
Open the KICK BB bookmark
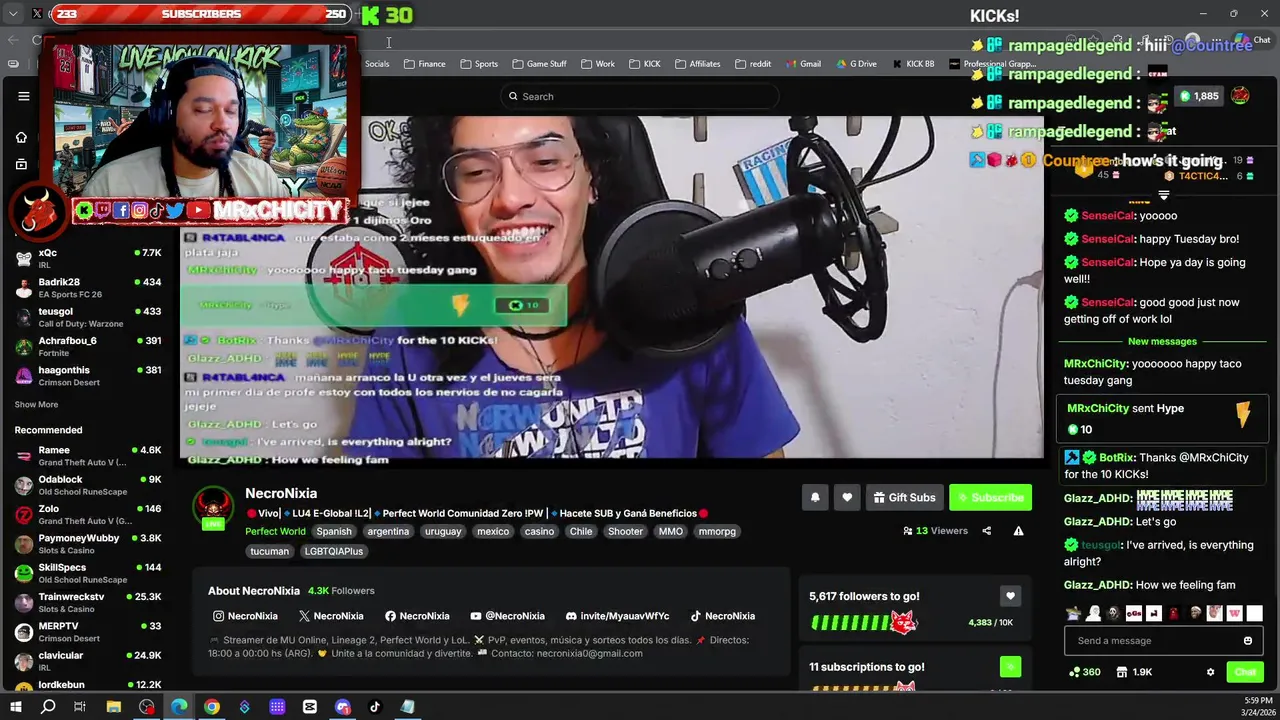click(x=912, y=64)
